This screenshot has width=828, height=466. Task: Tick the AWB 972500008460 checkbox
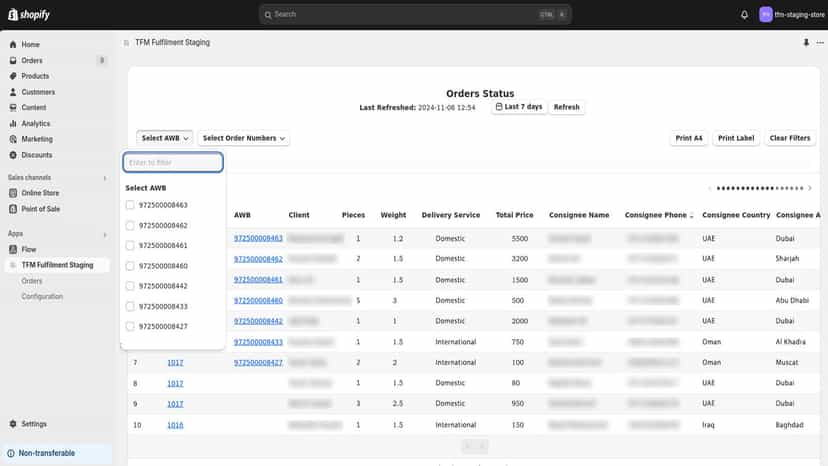point(130,266)
